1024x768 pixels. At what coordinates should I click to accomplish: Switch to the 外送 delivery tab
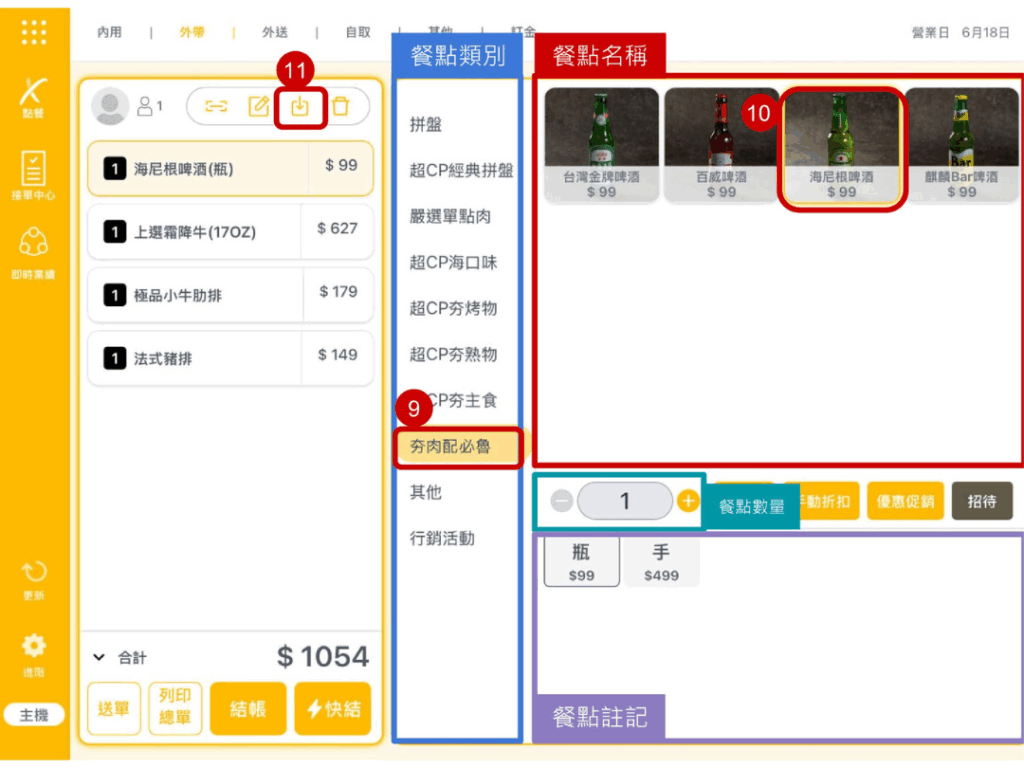click(x=275, y=32)
